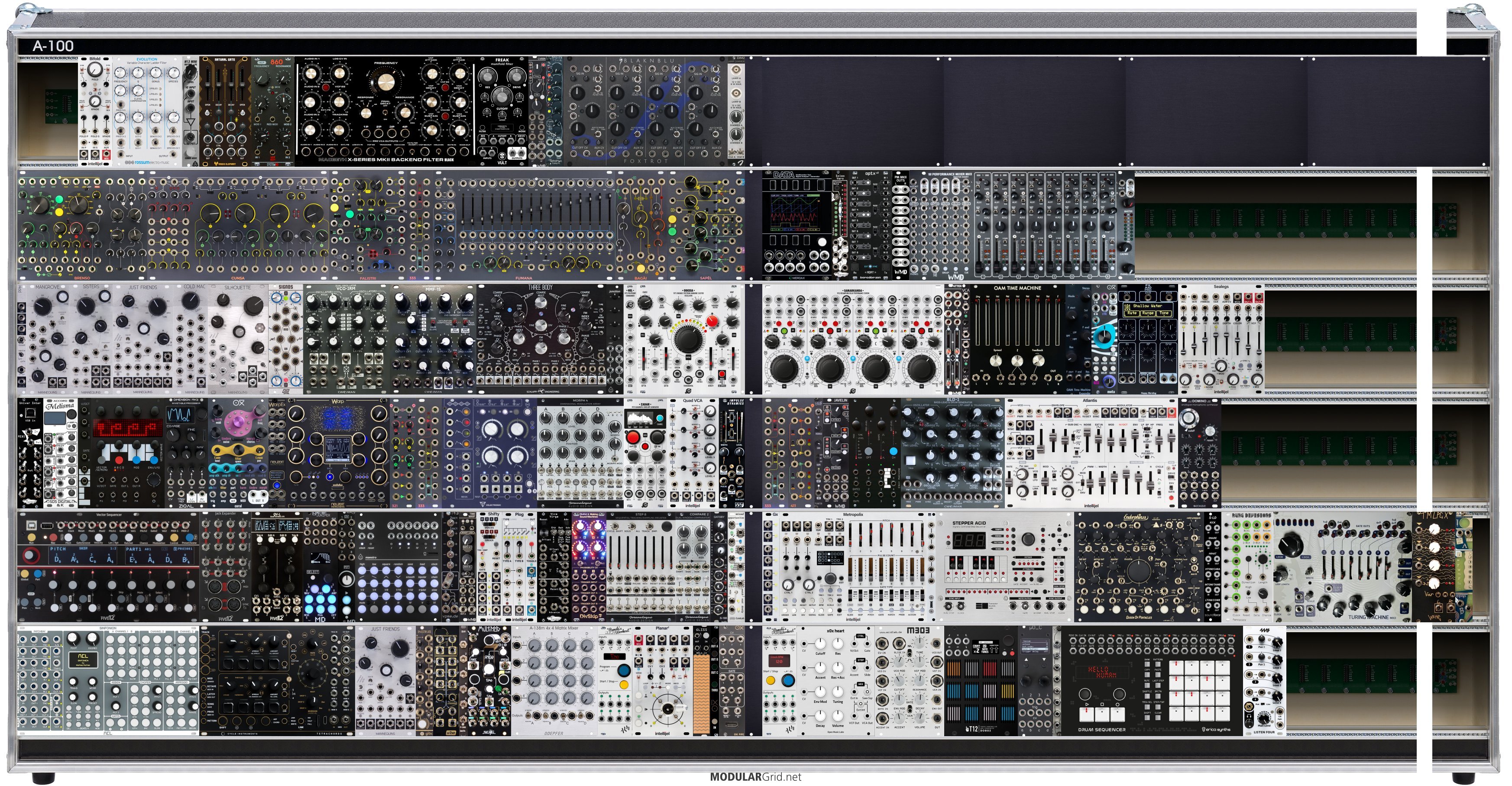Select the Fumana filter bank module

tap(524, 225)
